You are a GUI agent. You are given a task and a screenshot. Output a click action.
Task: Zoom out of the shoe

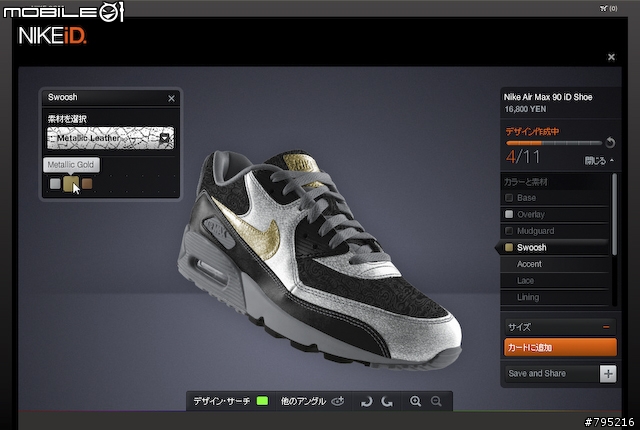pos(436,401)
